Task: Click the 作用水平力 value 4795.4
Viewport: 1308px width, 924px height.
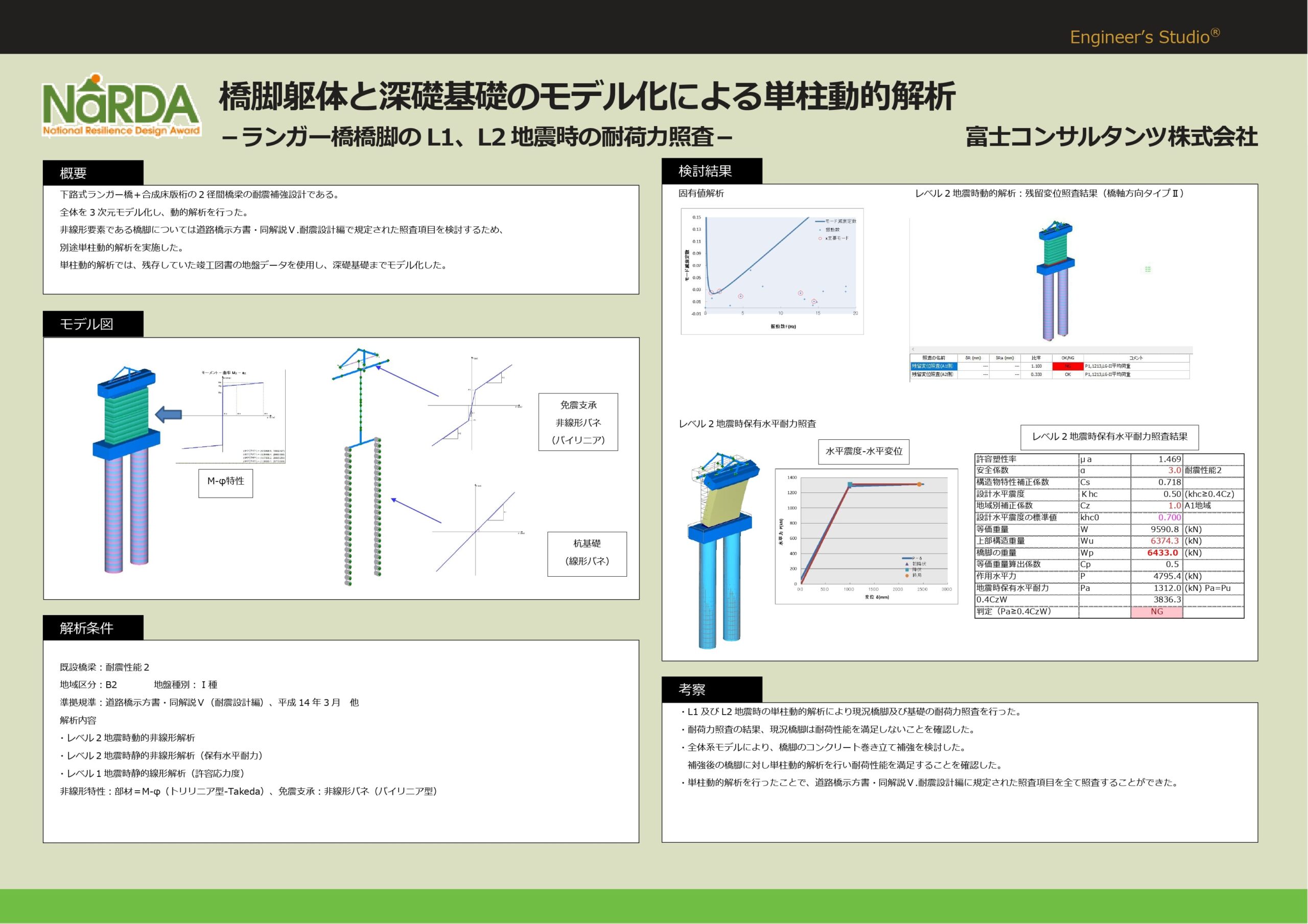Action: click(x=1166, y=577)
